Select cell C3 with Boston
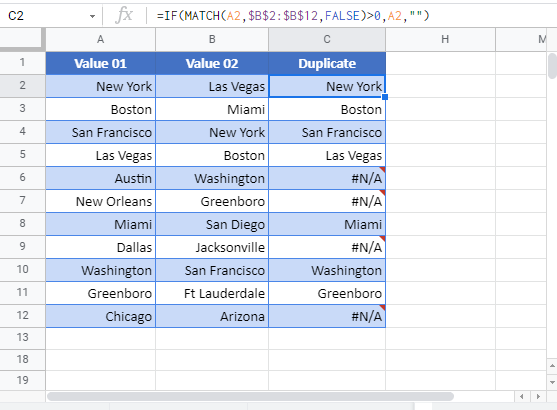This screenshot has width=557, height=410. pos(327,109)
